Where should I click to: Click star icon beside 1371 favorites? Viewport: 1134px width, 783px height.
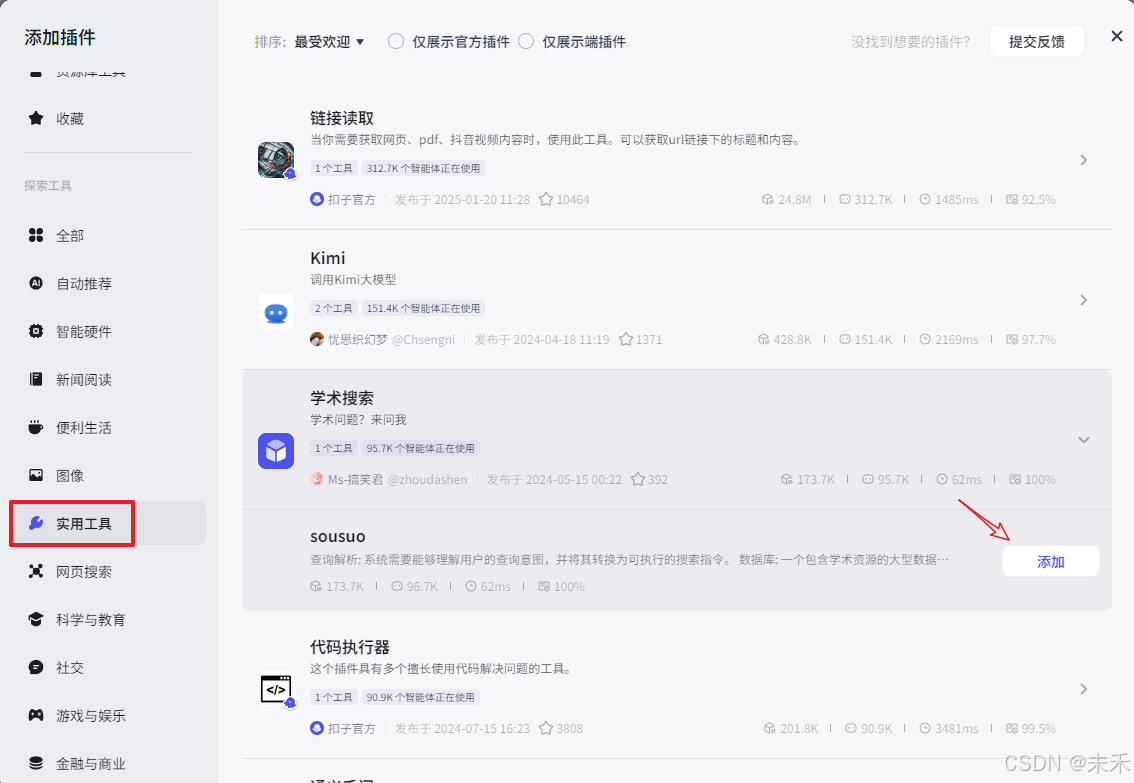(x=626, y=339)
